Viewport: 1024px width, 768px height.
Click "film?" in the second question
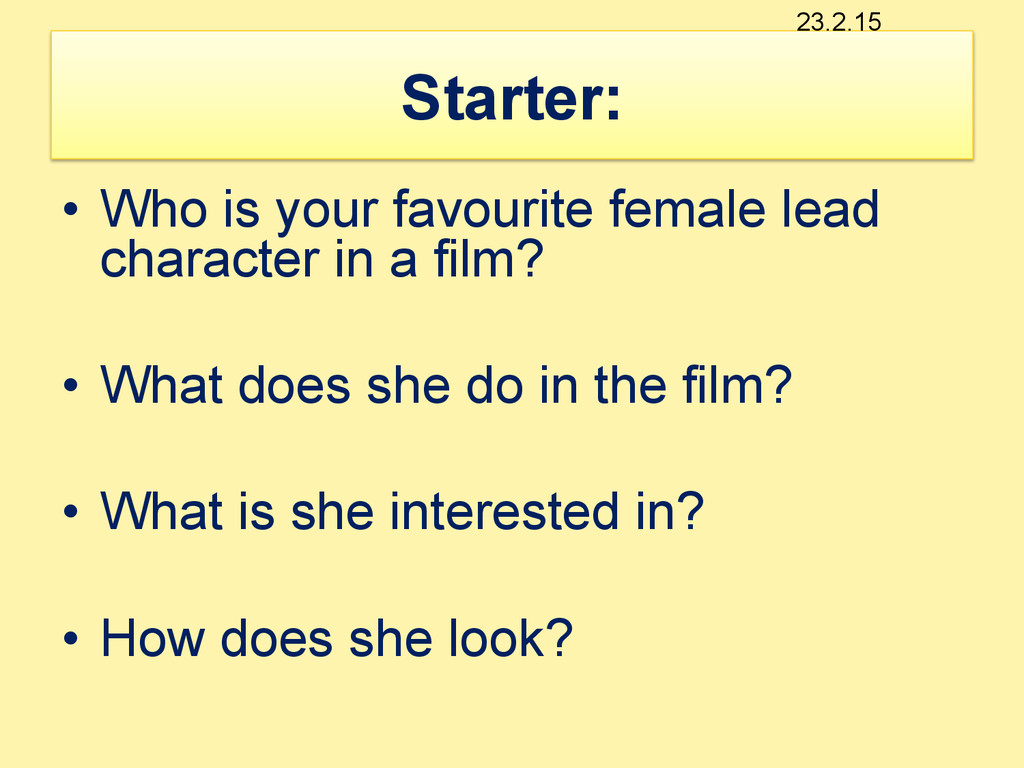click(737, 385)
